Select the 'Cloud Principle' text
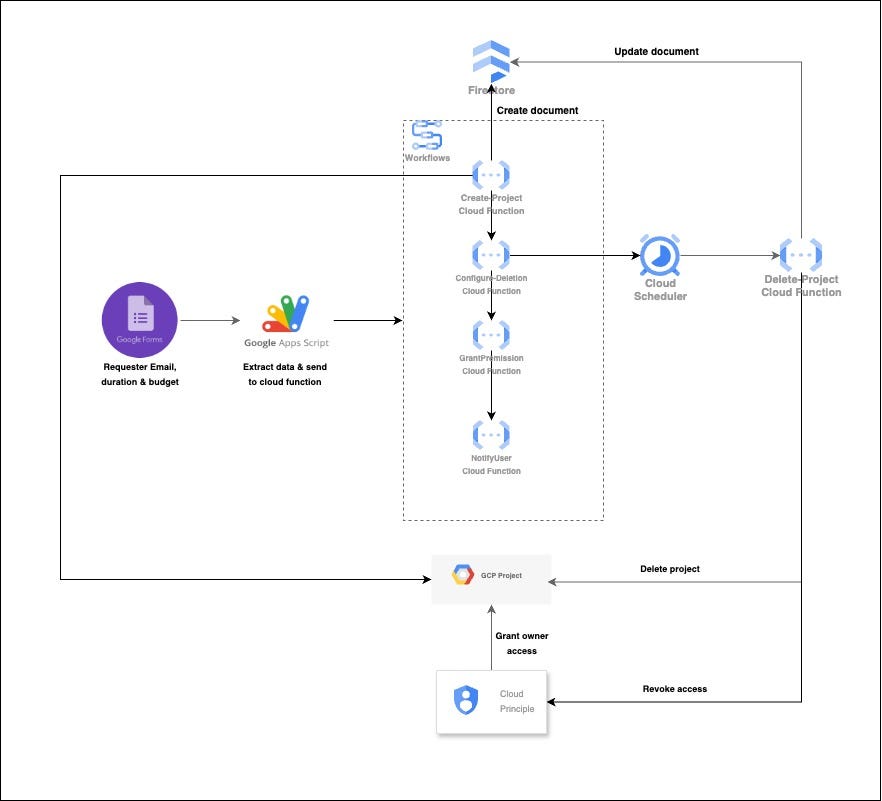Image resolution: width=882 pixels, height=801 pixels. pos(517,701)
